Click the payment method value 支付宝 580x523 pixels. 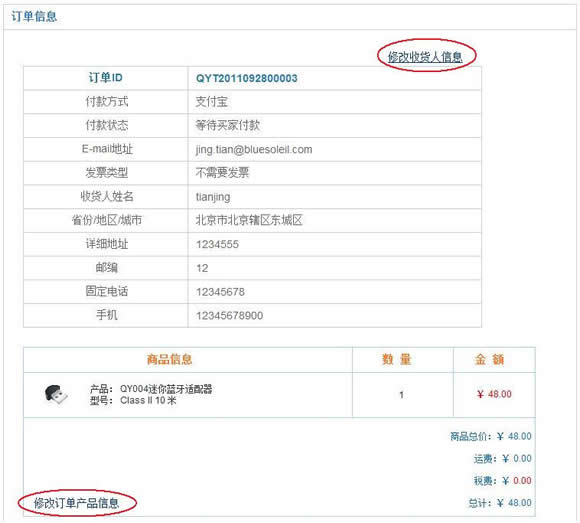coord(212,101)
